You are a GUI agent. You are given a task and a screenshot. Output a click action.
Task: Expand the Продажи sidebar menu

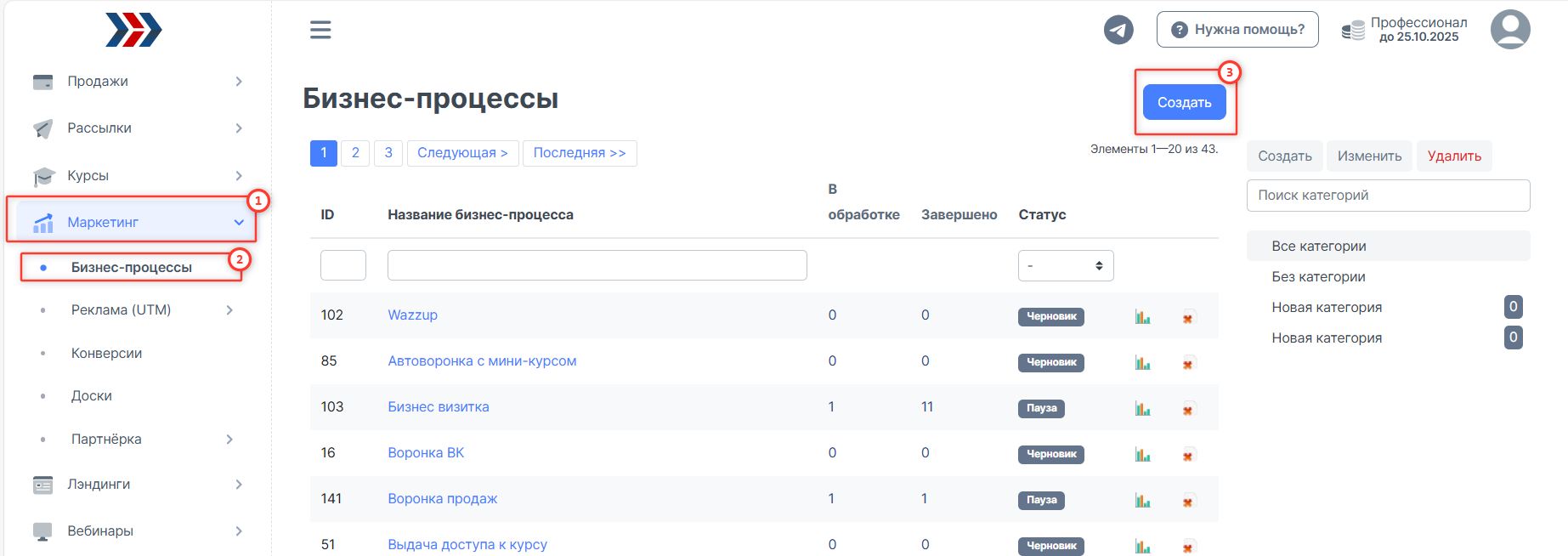point(136,82)
